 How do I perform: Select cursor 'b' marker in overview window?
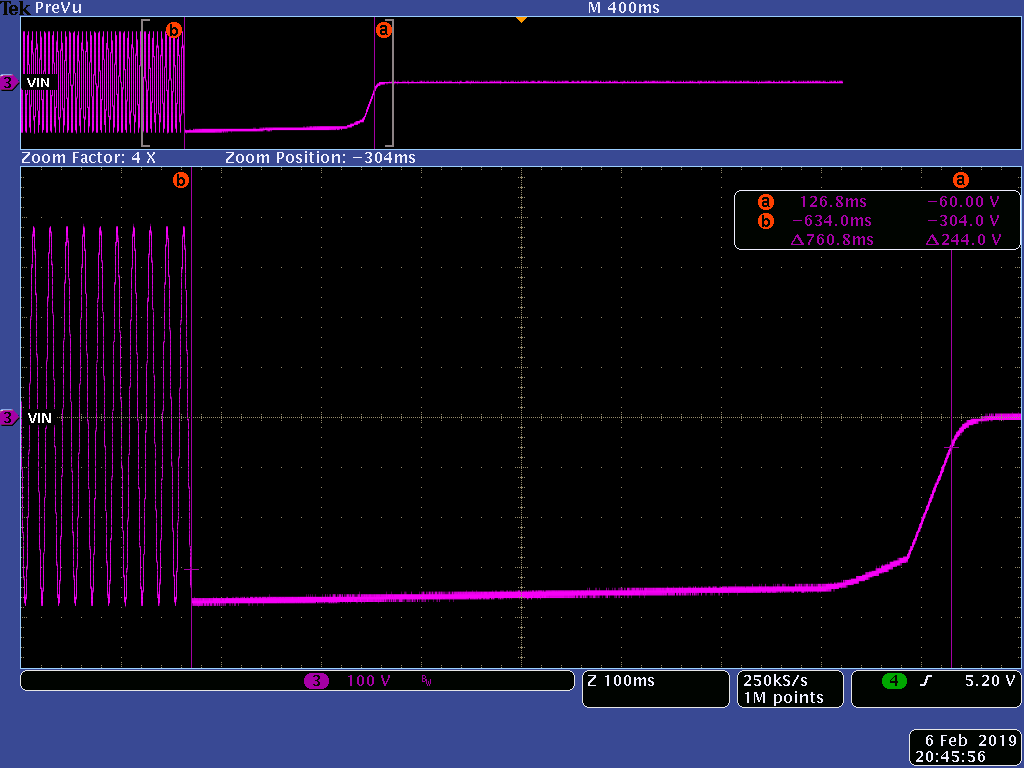[x=174, y=31]
